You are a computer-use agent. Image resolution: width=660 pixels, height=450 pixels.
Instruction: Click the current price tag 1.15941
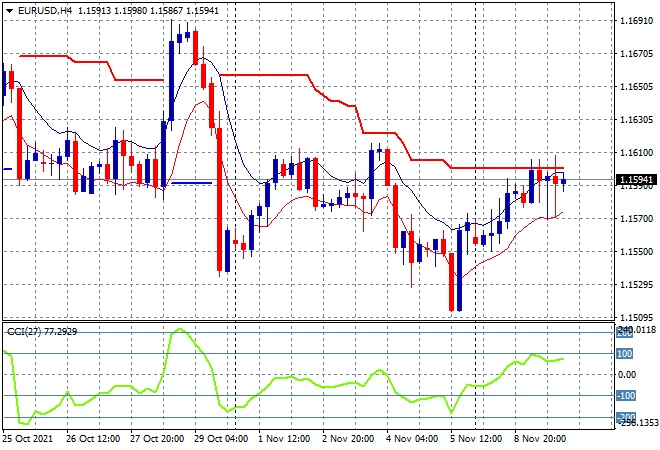(x=636, y=180)
